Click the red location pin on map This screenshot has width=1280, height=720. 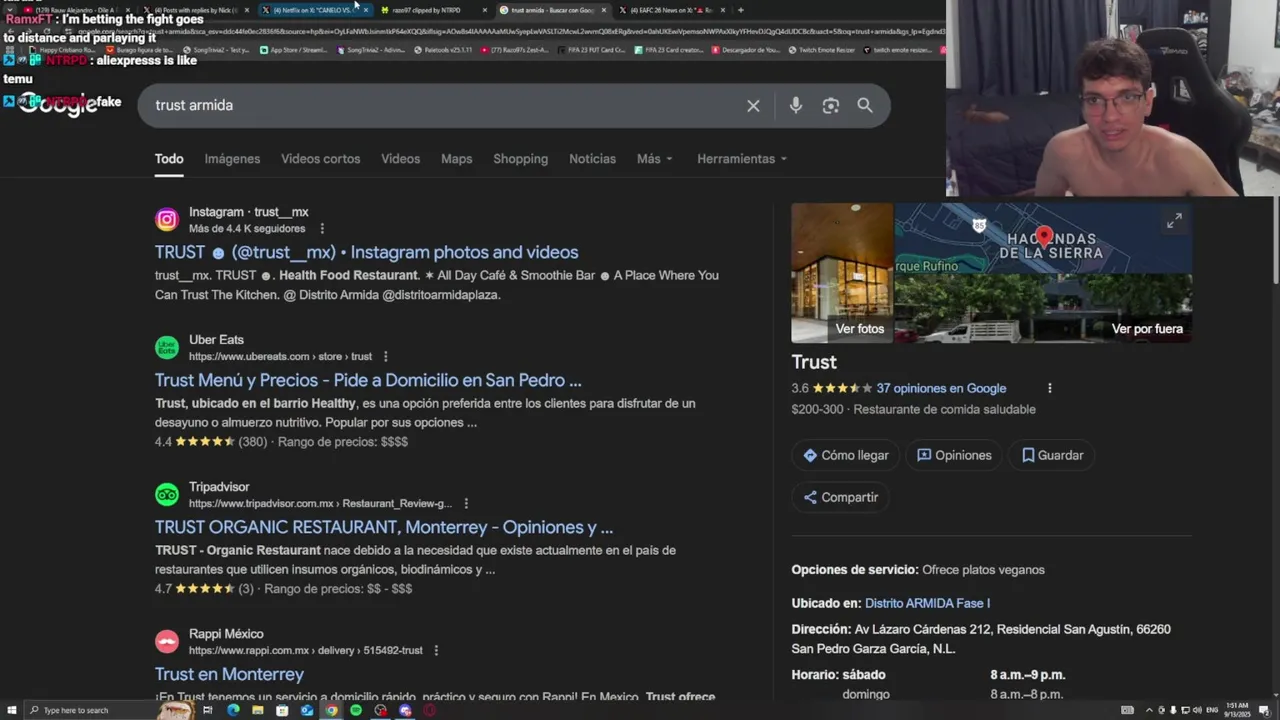tap(1044, 236)
